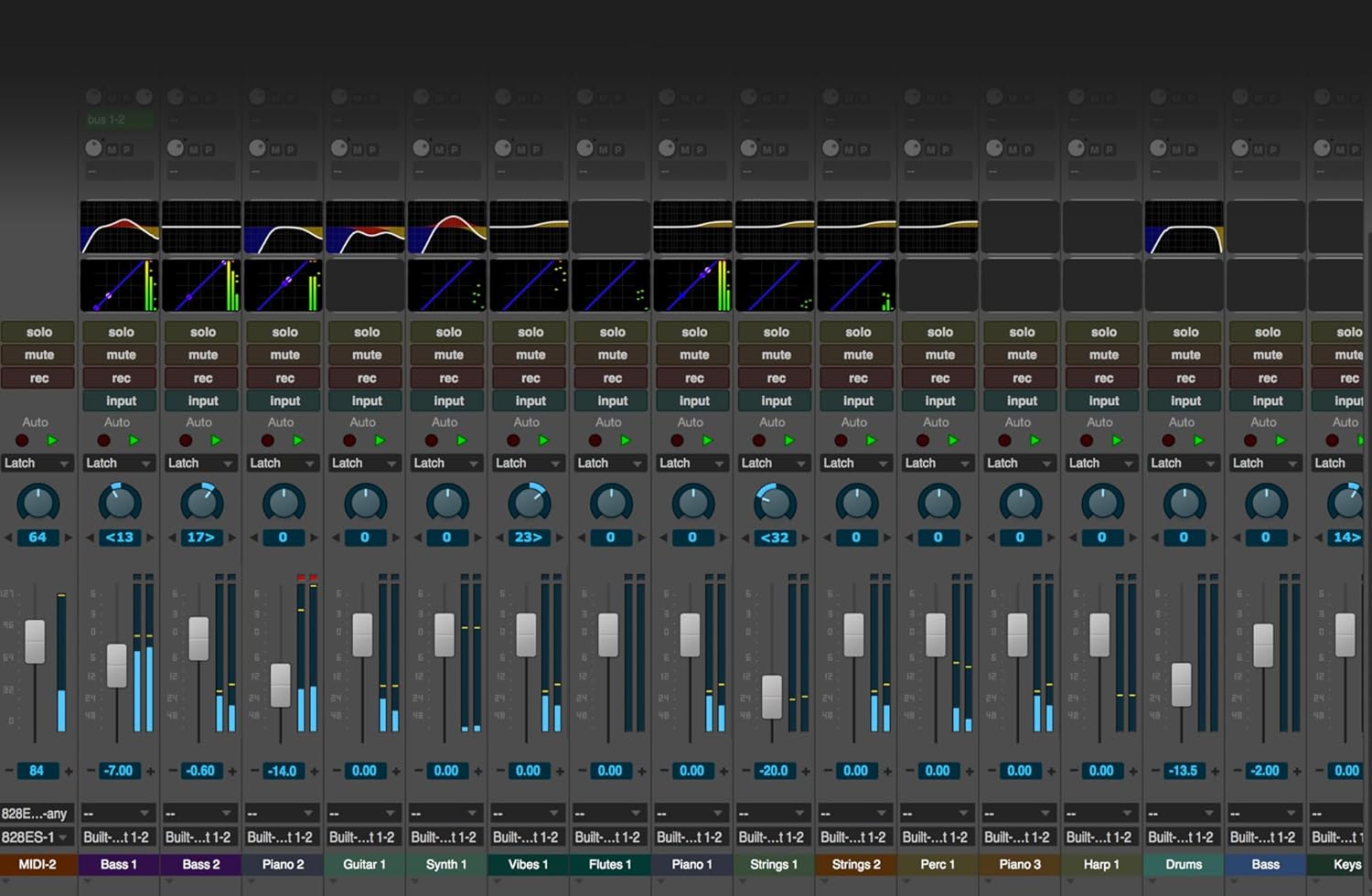Image resolution: width=1372 pixels, height=896 pixels.
Task: Open the input source dropdown on Bass 2
Action: click(x=201, y=813)
